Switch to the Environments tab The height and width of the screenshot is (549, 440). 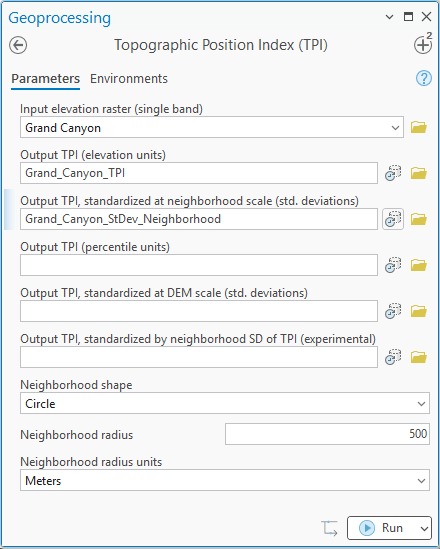point(129,78)
